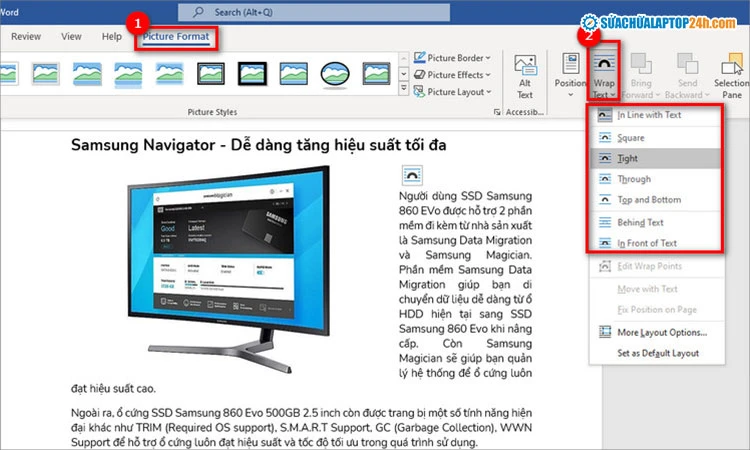This screenshot has height=450, width=750.
Task: Select the monitor picture in the document
Action: [x=229, y=270]
